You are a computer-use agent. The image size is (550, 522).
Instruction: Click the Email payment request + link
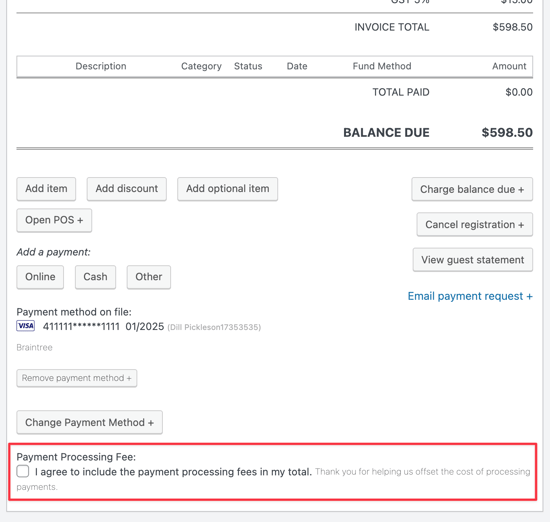(x=470, y=296)
